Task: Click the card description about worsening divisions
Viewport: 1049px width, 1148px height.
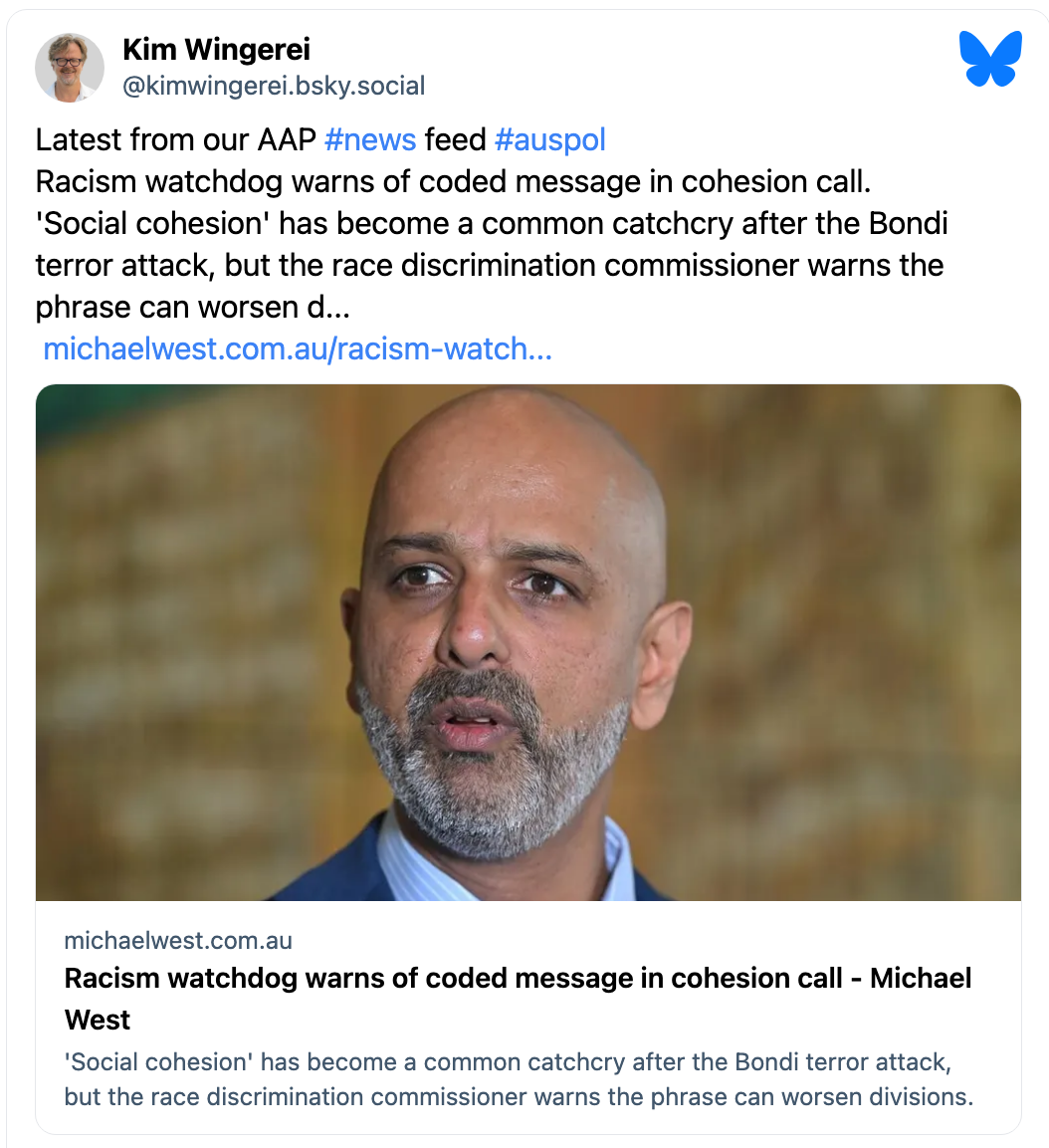Action: [518, 1079]
